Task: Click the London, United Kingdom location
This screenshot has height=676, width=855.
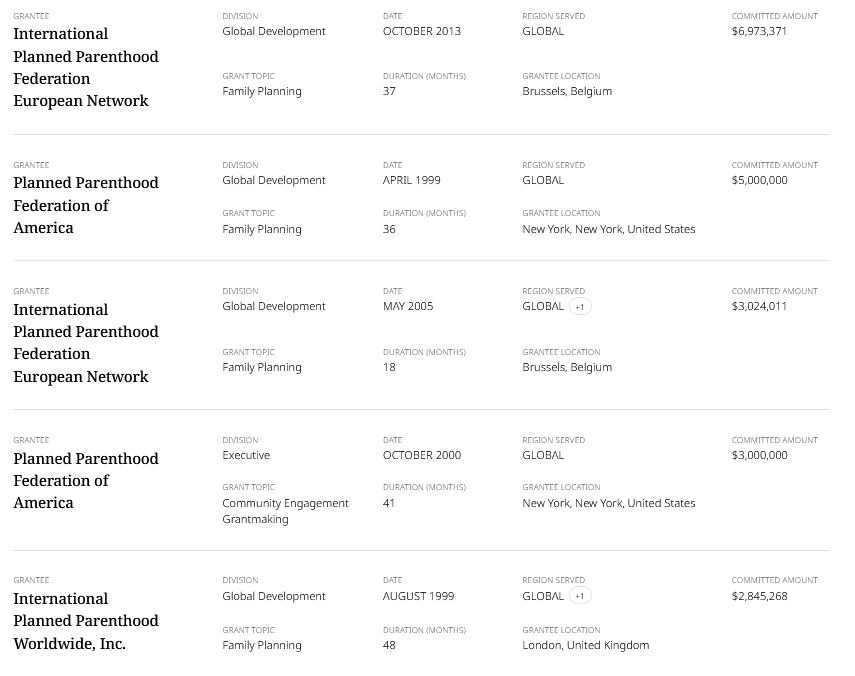Action: [x=586, y=645]
